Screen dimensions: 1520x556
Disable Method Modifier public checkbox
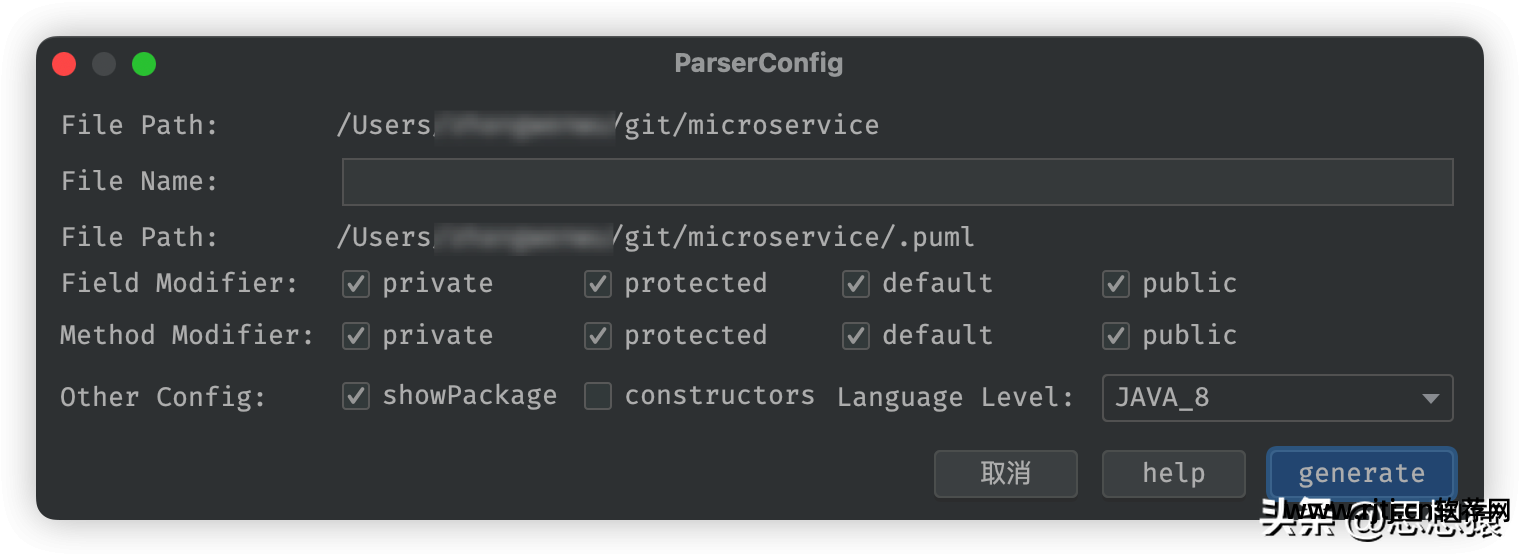(1116, 336)
